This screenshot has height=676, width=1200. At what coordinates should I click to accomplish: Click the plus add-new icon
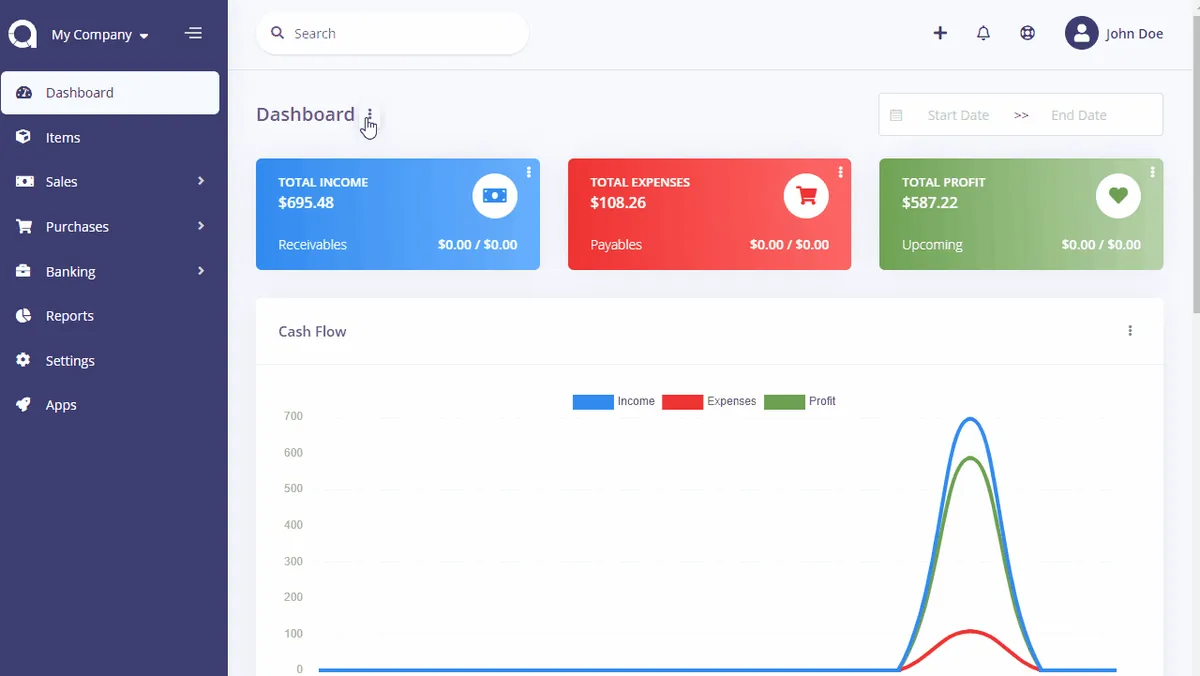coord(940,33)
